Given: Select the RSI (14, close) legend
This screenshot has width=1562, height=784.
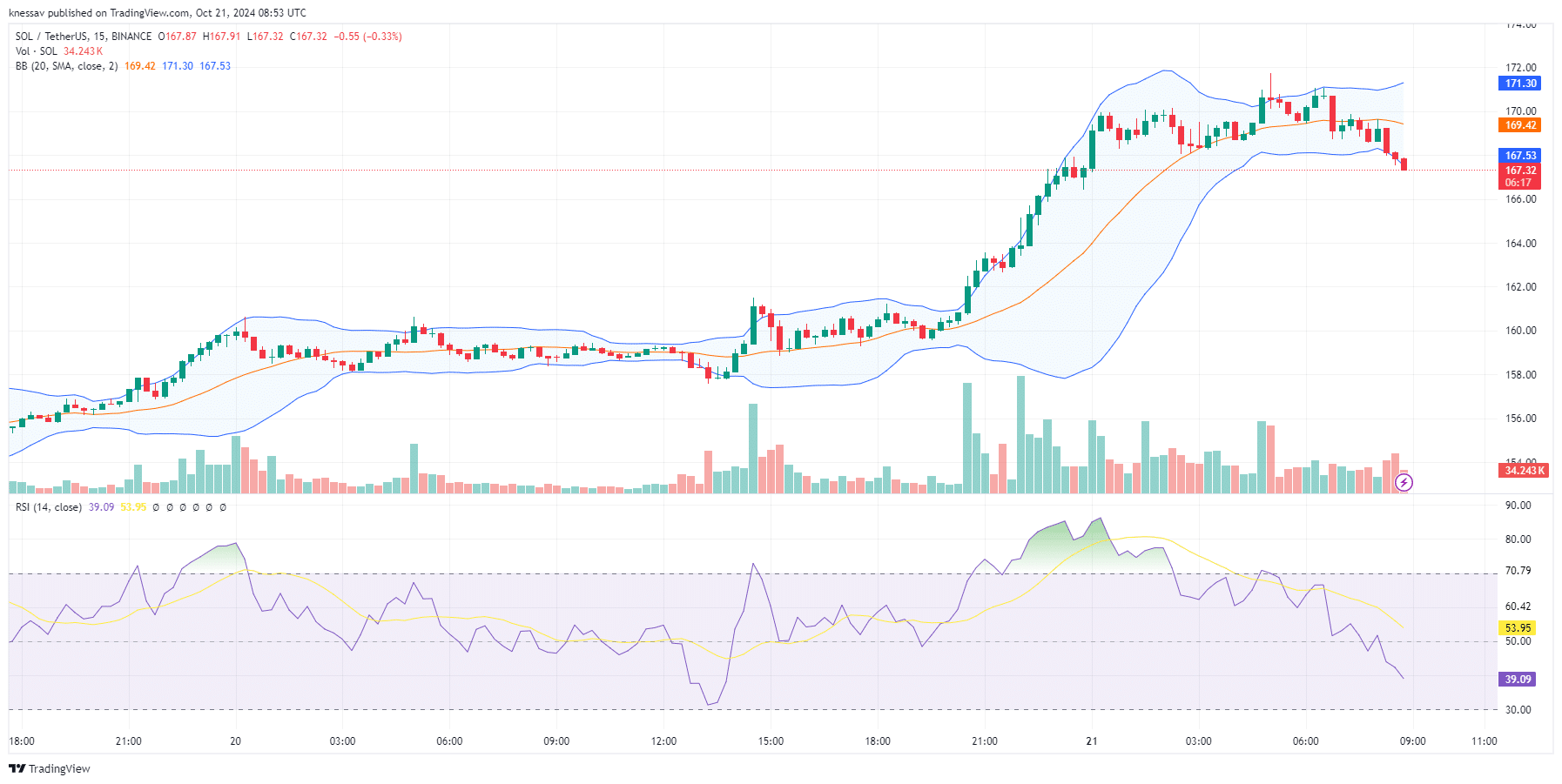Looking at the screenshot, I should (x=49, y=507).
